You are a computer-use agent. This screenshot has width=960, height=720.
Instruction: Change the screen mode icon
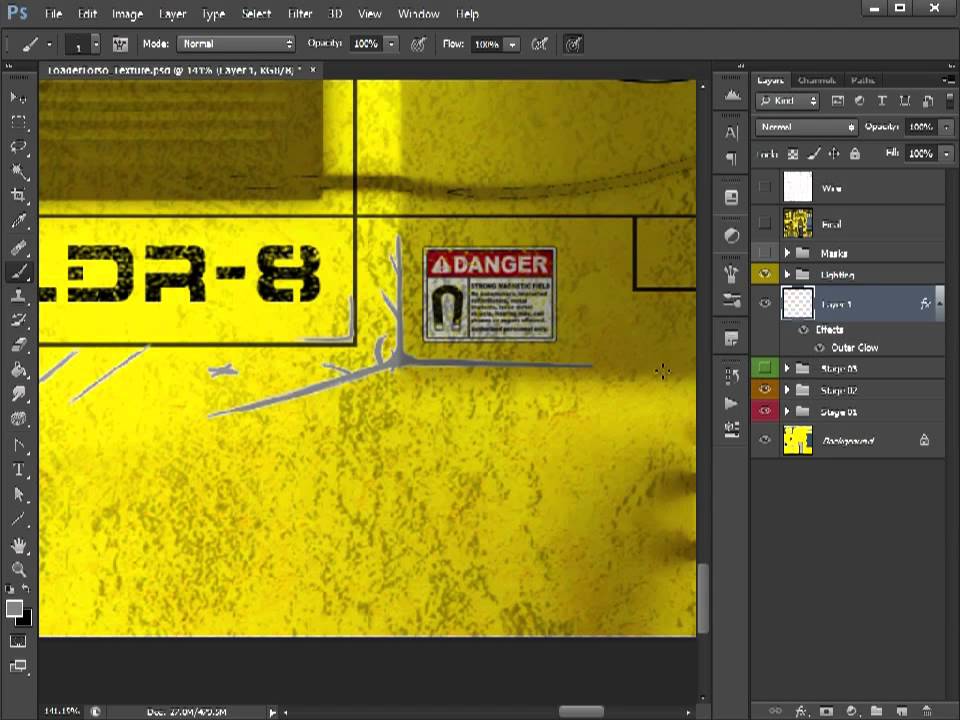(18, 666)
